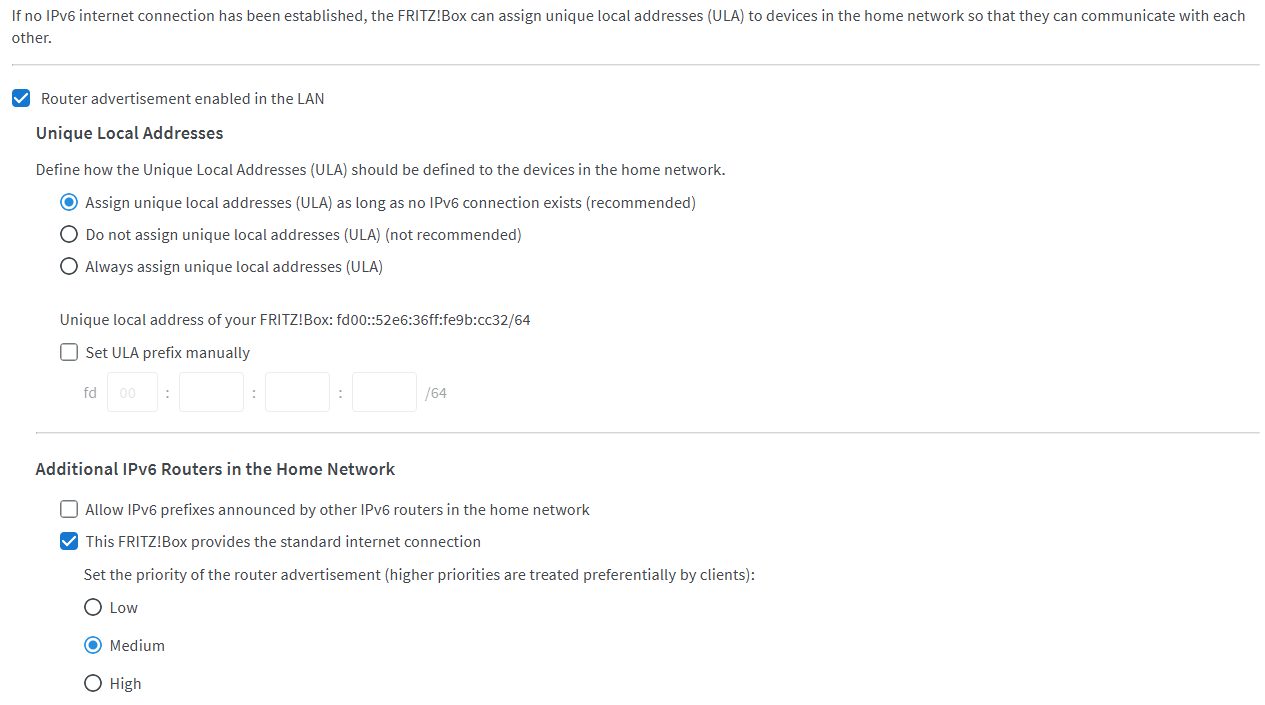The width and height of the screenshot is (1265, 705).
Task: Click 'Additional IPv6 Routers in the Home Network' heading
Action: (215, 469)
